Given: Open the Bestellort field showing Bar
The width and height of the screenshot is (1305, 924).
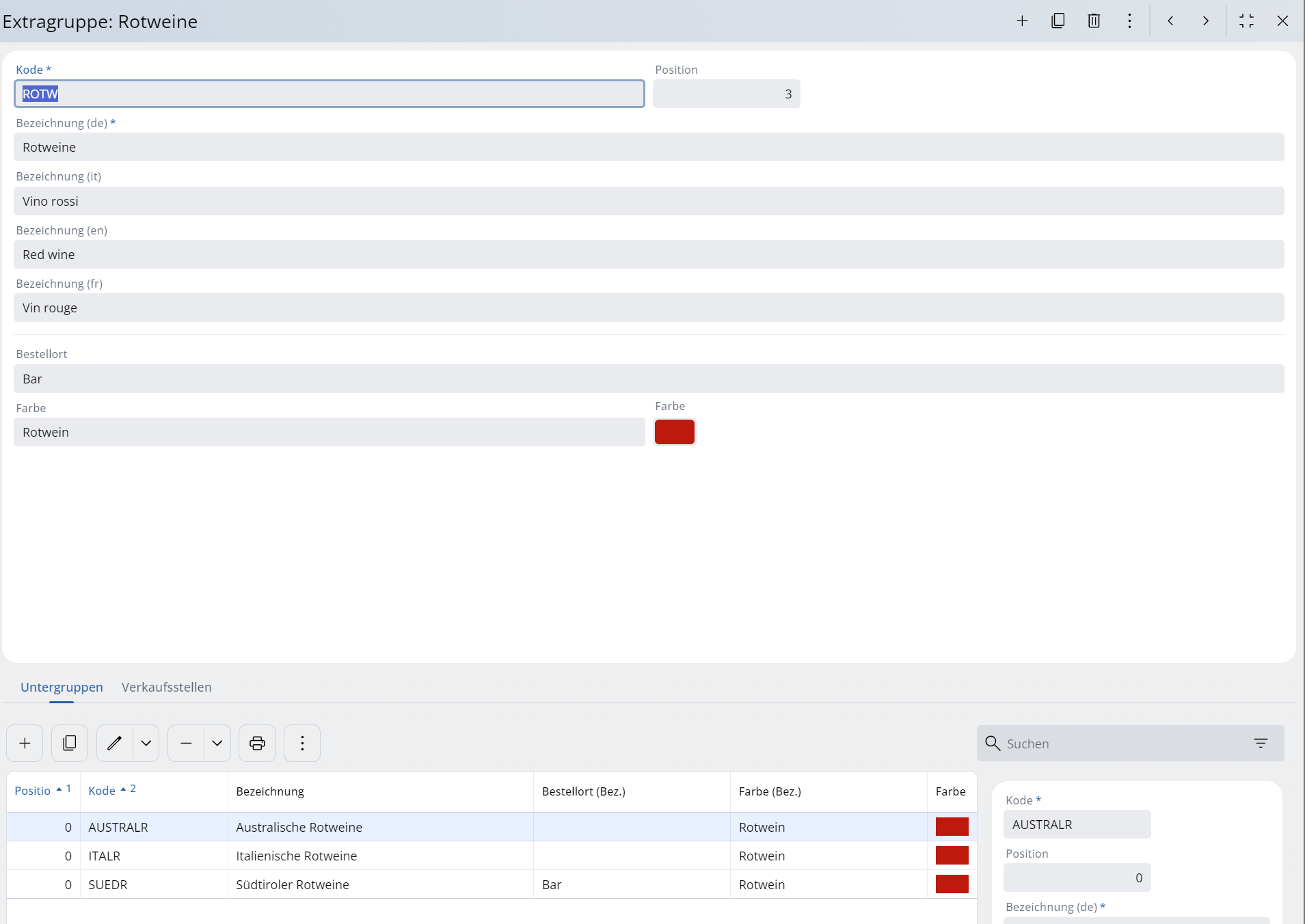Looking at the screenshot, I should click(x=648, y=379).
